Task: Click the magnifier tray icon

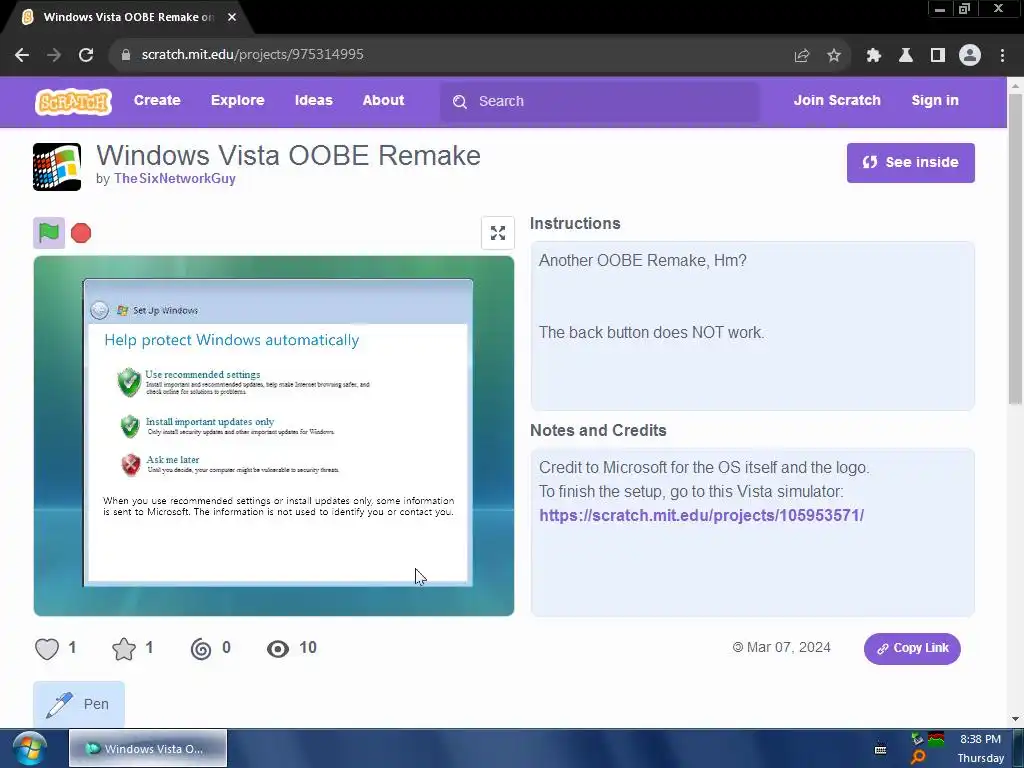Action: coord(918,758)
